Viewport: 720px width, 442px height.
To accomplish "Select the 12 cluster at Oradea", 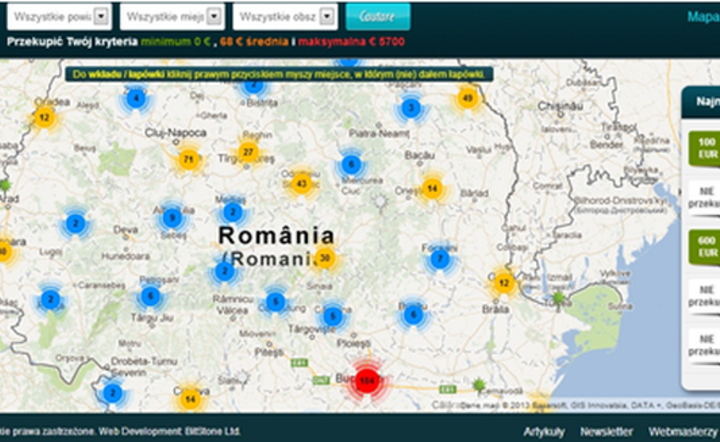I will point(44,117).
